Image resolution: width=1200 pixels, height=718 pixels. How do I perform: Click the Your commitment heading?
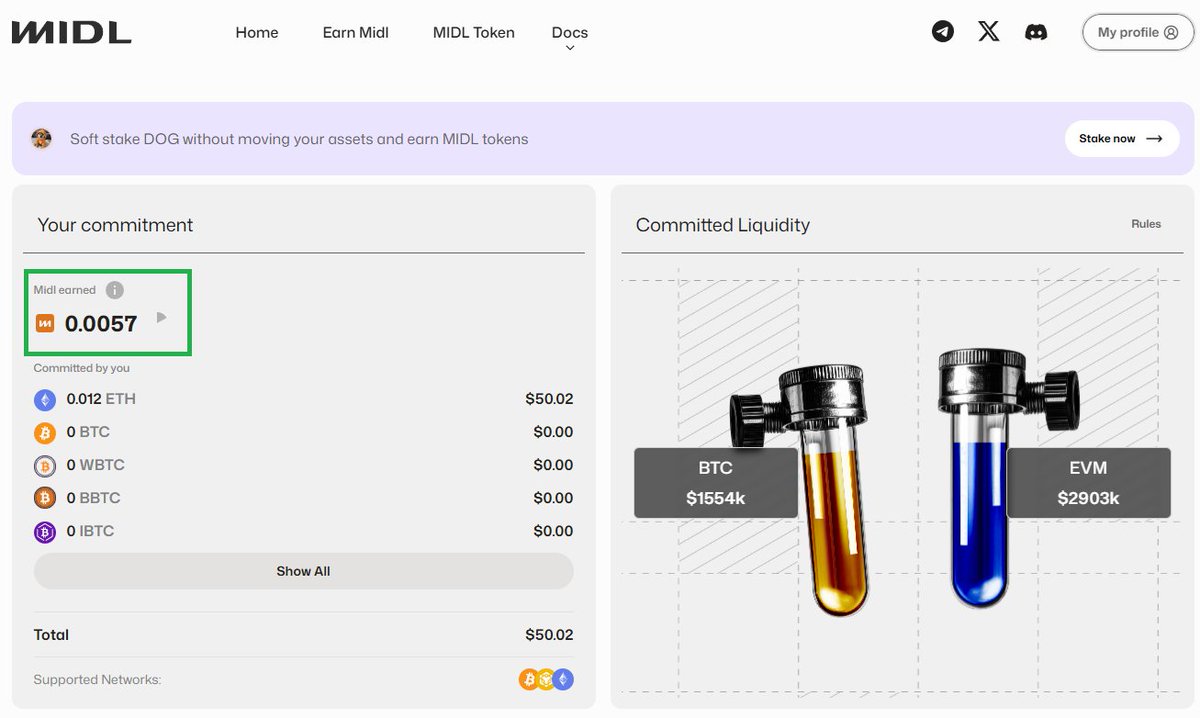pos(115,225)
